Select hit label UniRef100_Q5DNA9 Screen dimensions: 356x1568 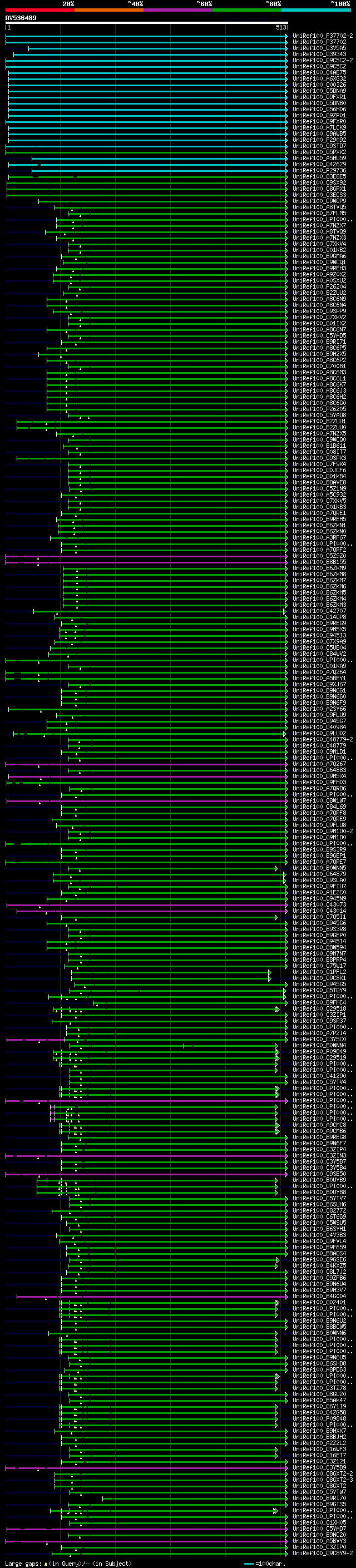[319, 91]
